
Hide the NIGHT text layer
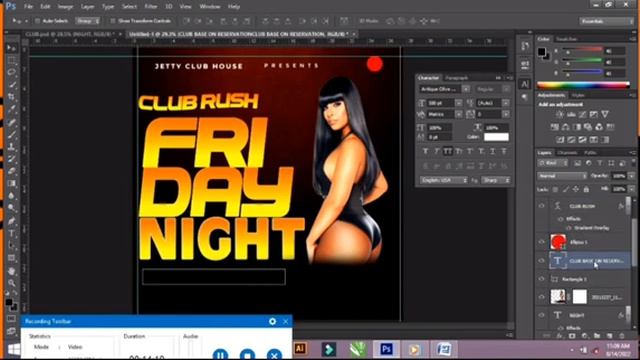point(542,315)
